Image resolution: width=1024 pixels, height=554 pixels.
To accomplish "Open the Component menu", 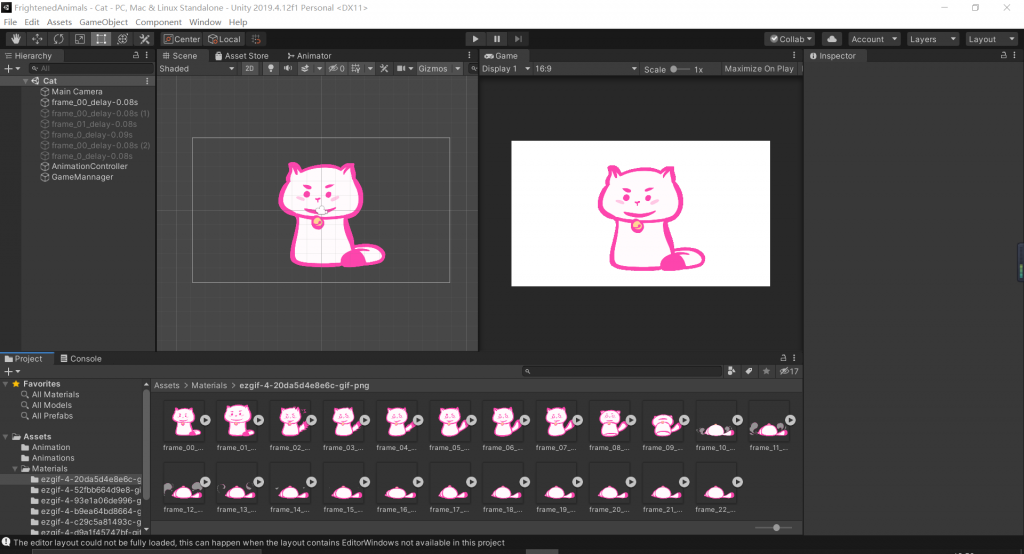I will [x=158, y=22].
